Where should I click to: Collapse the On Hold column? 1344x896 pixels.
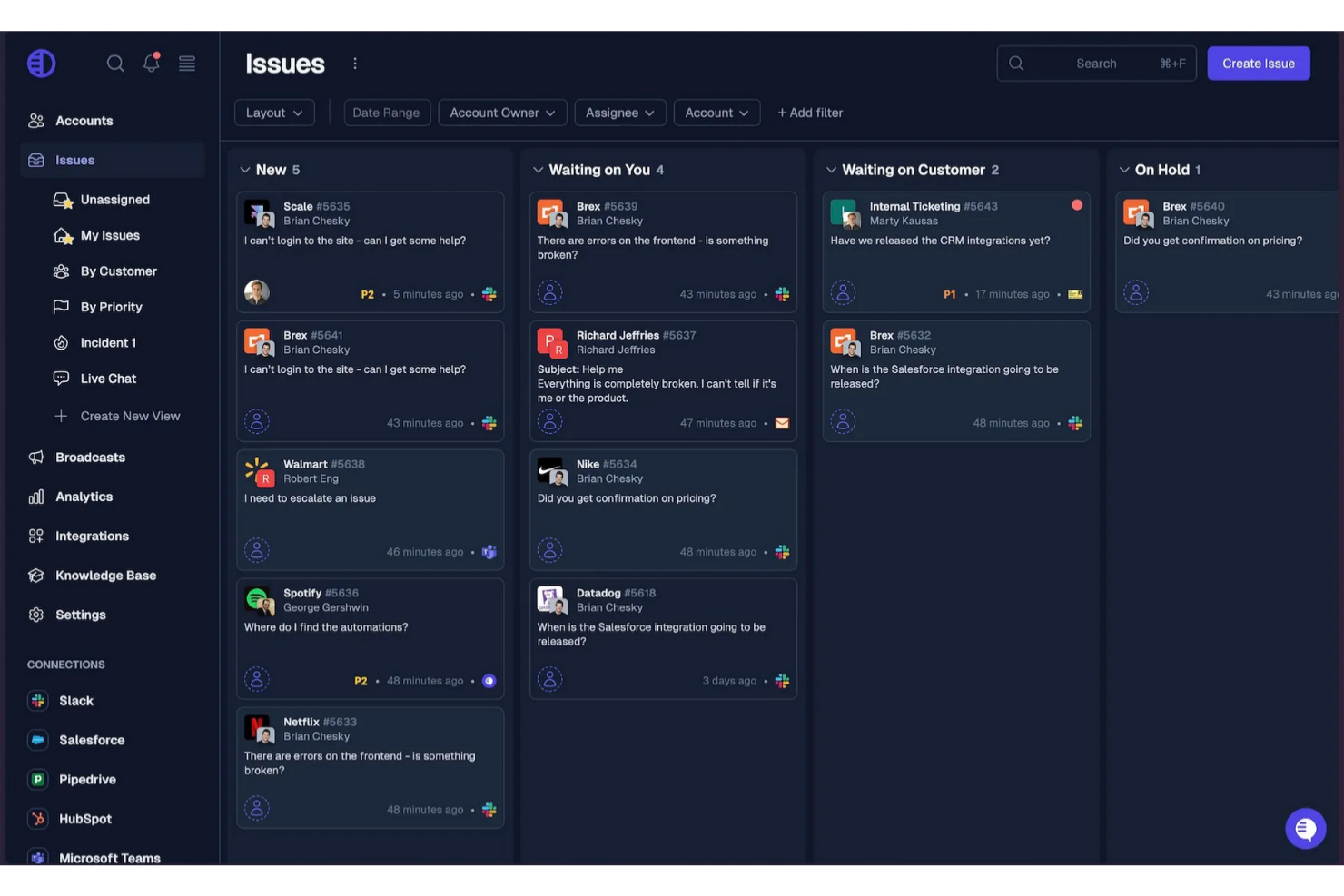[1124, 170]
